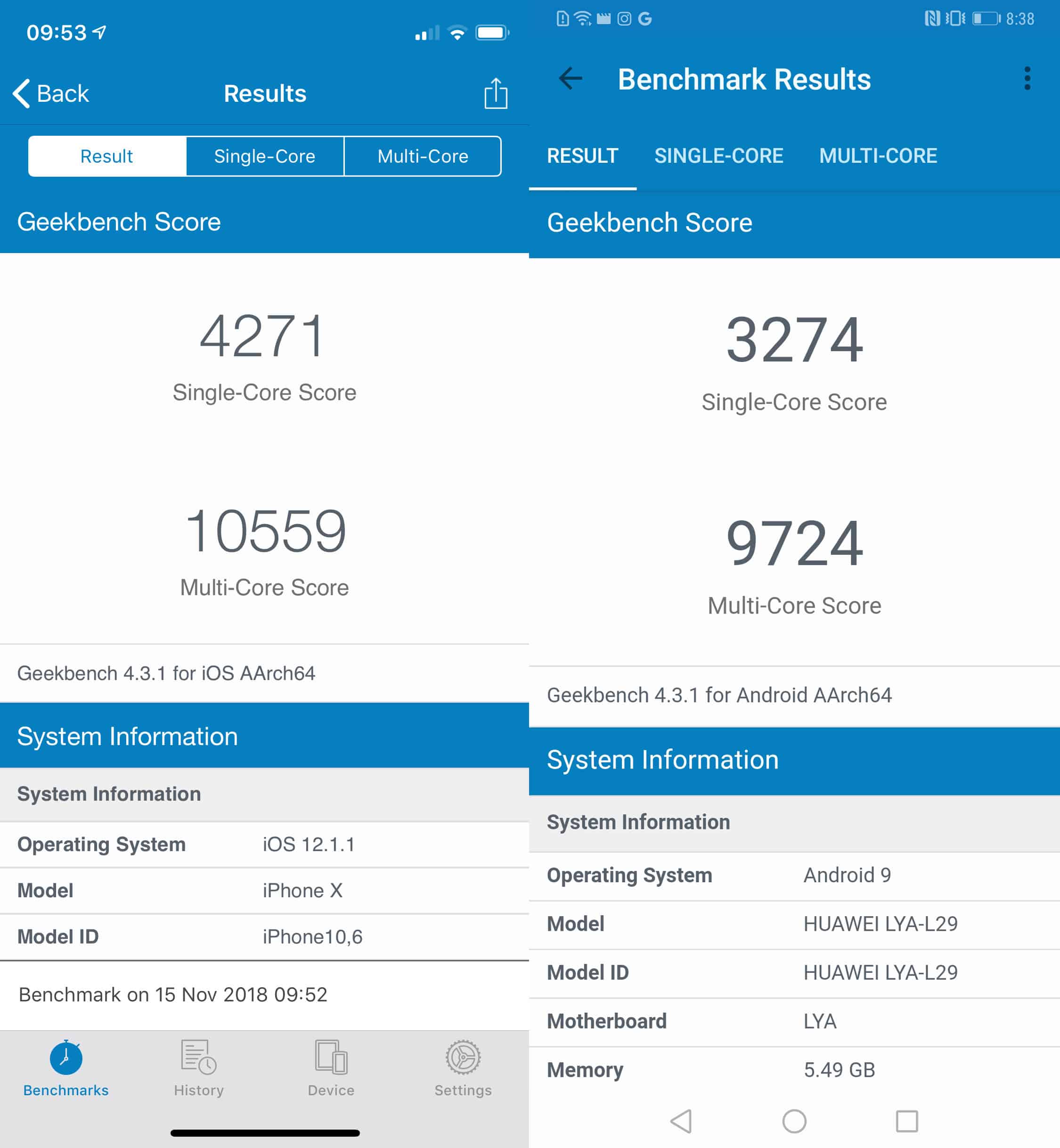Select the 'iPhone10,6' Model ID row
Viewport: 1060px width, 1148px height.
pos(264,937)
